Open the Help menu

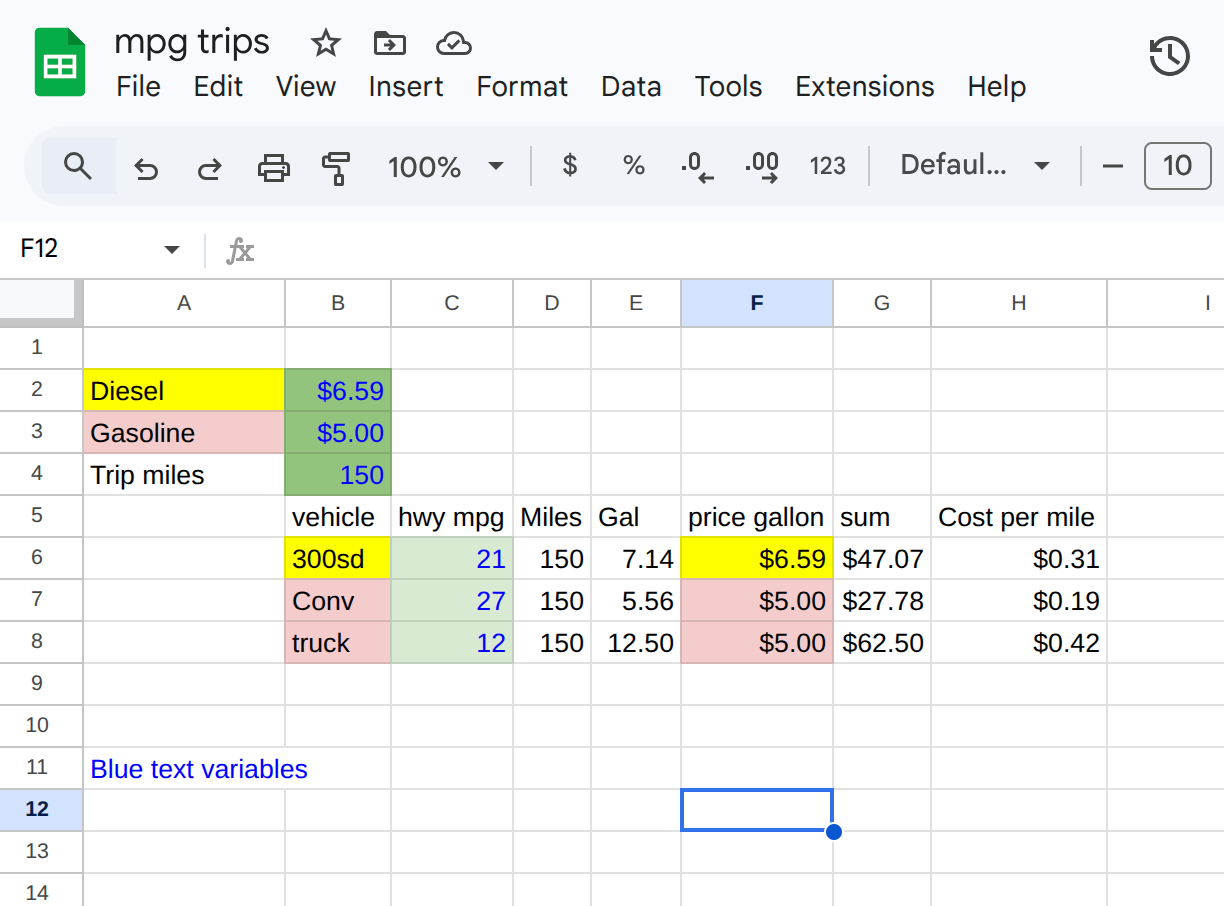point(997,87)
